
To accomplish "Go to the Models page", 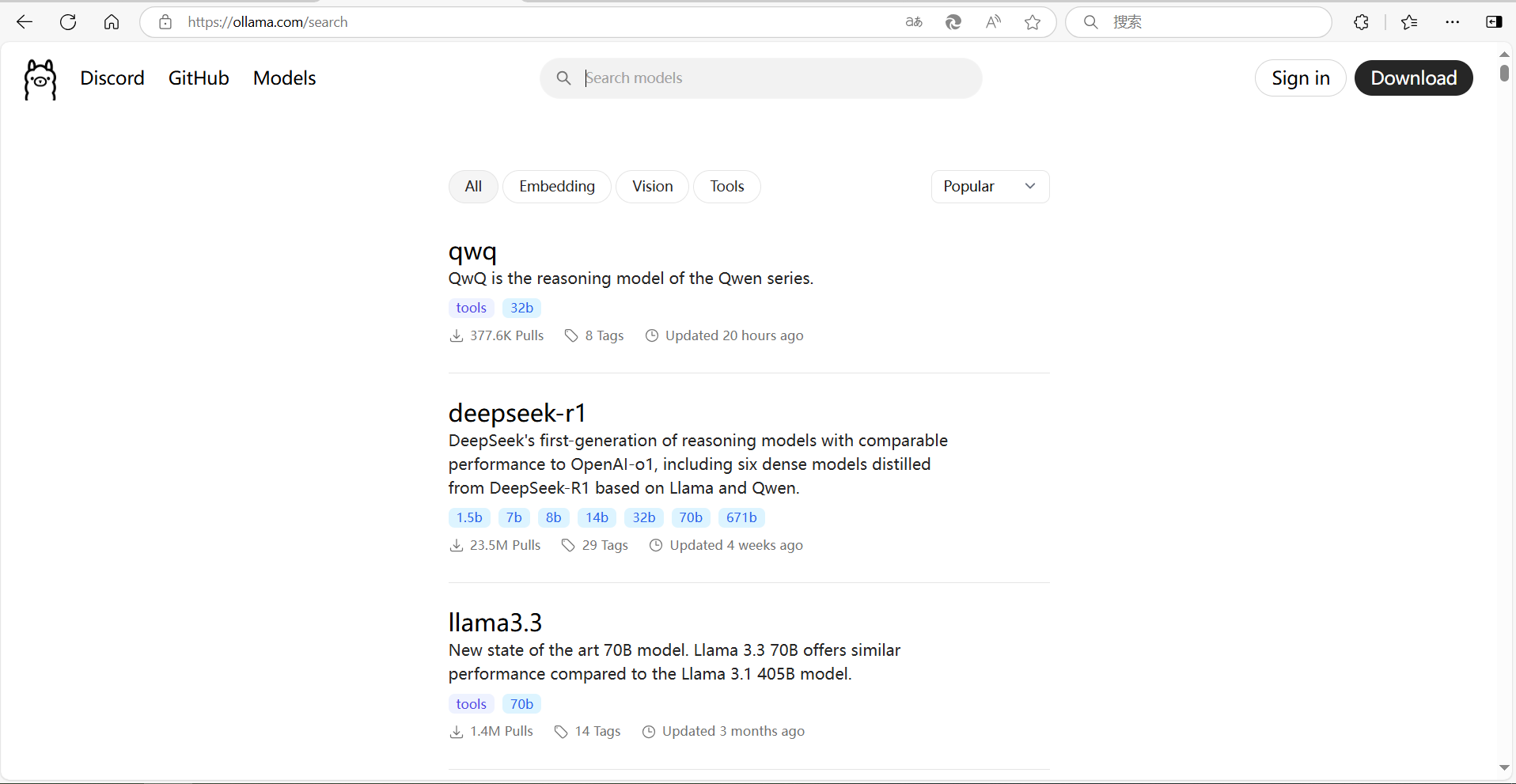I will pyautogui.click(x=285, y=78).
